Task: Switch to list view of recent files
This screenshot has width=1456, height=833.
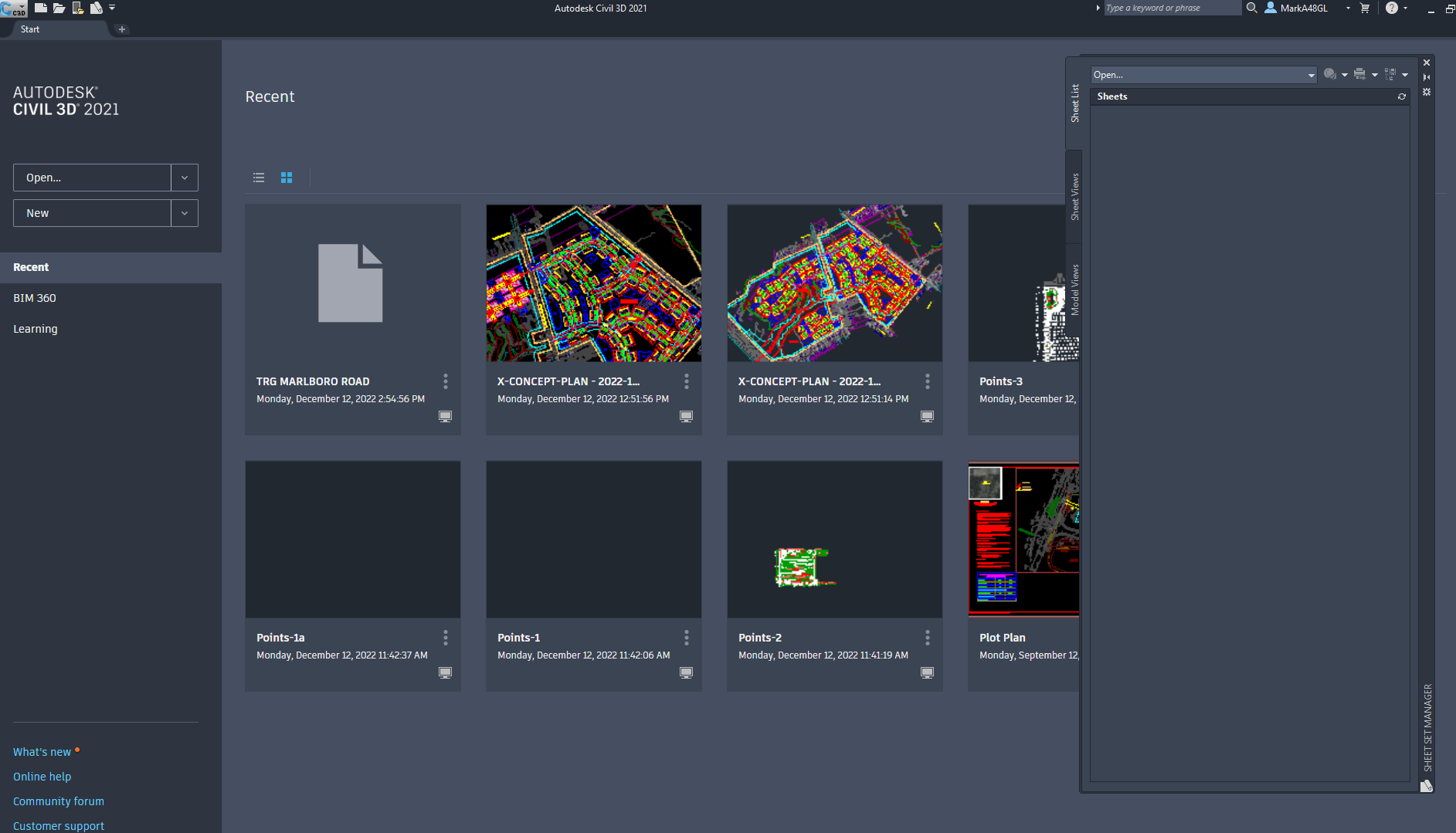Action: 259,178
